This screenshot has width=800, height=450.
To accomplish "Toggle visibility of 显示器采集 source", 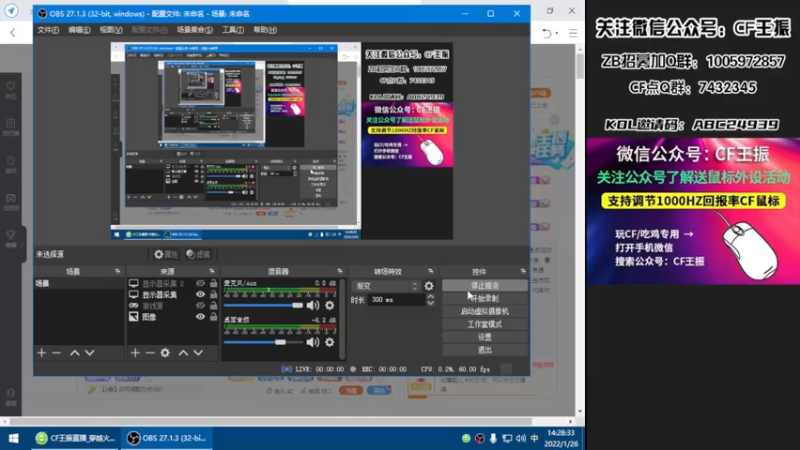I will click(x=200, y=294).
